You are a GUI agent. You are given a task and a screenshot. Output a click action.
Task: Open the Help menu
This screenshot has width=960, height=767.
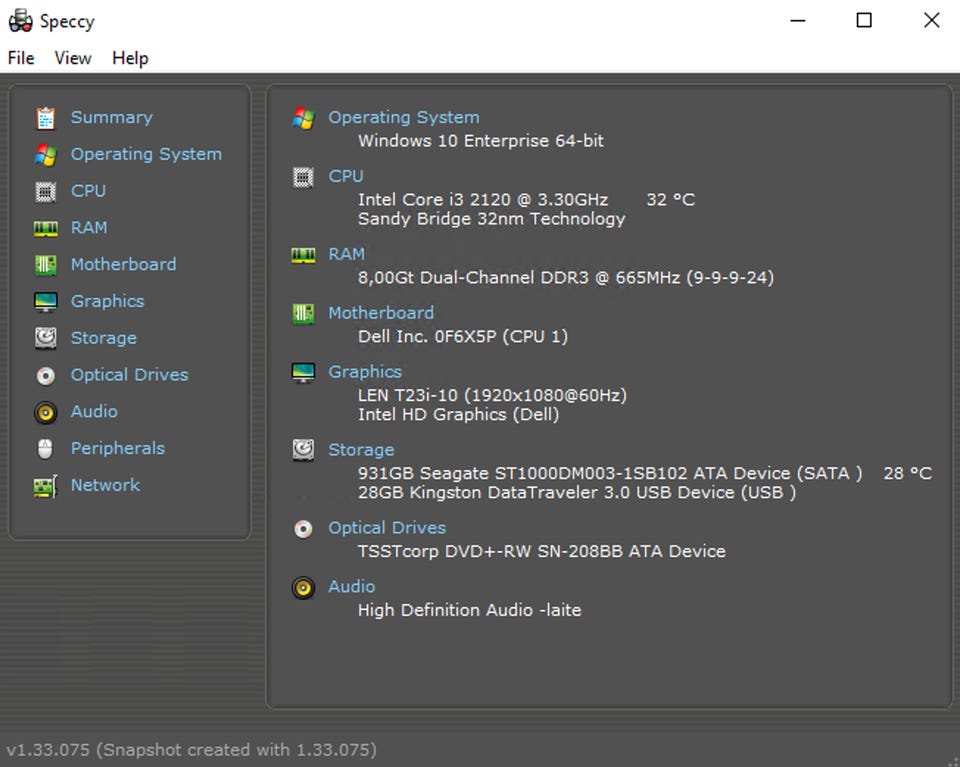pos(130,58)
